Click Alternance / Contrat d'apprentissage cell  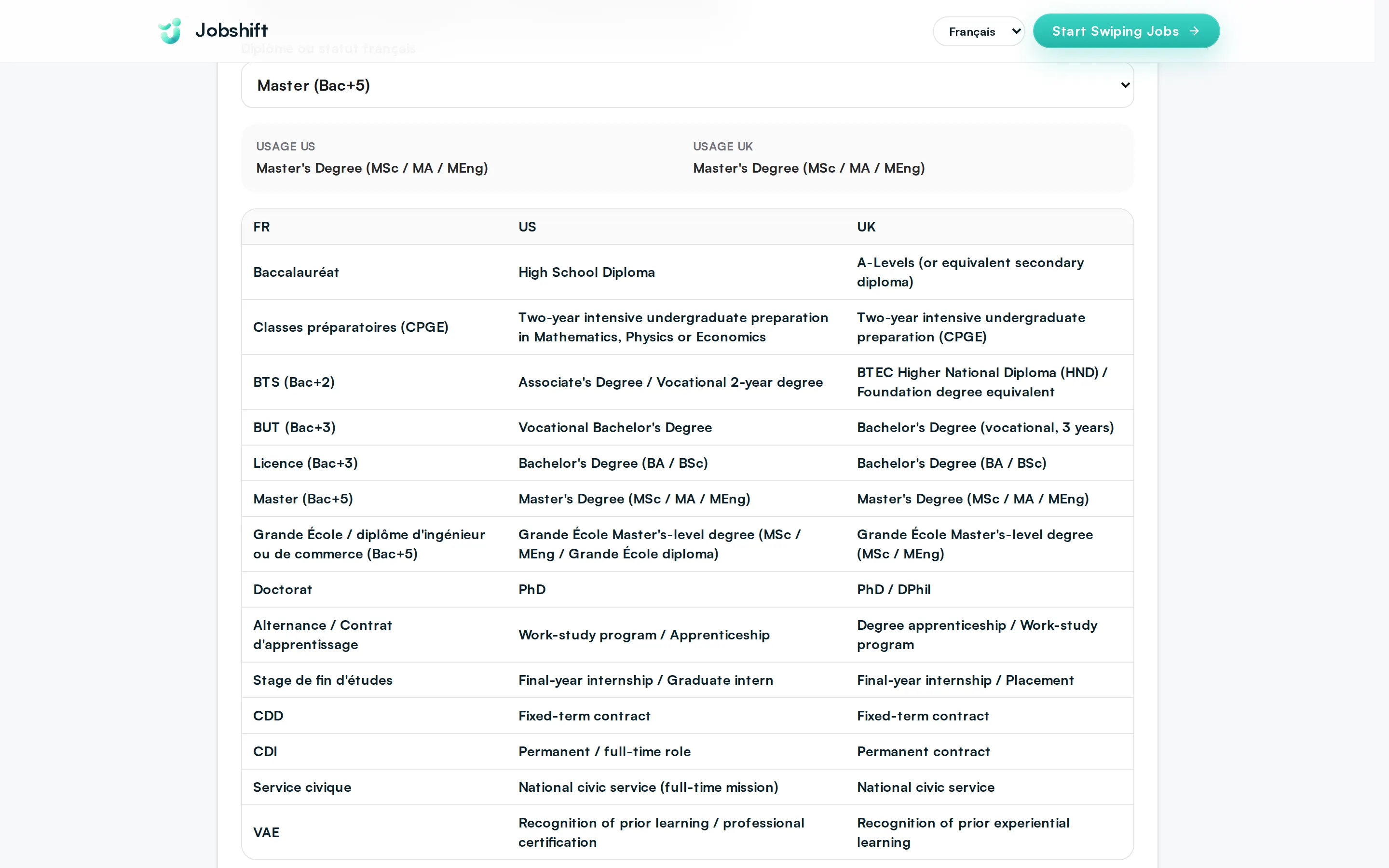323,635
